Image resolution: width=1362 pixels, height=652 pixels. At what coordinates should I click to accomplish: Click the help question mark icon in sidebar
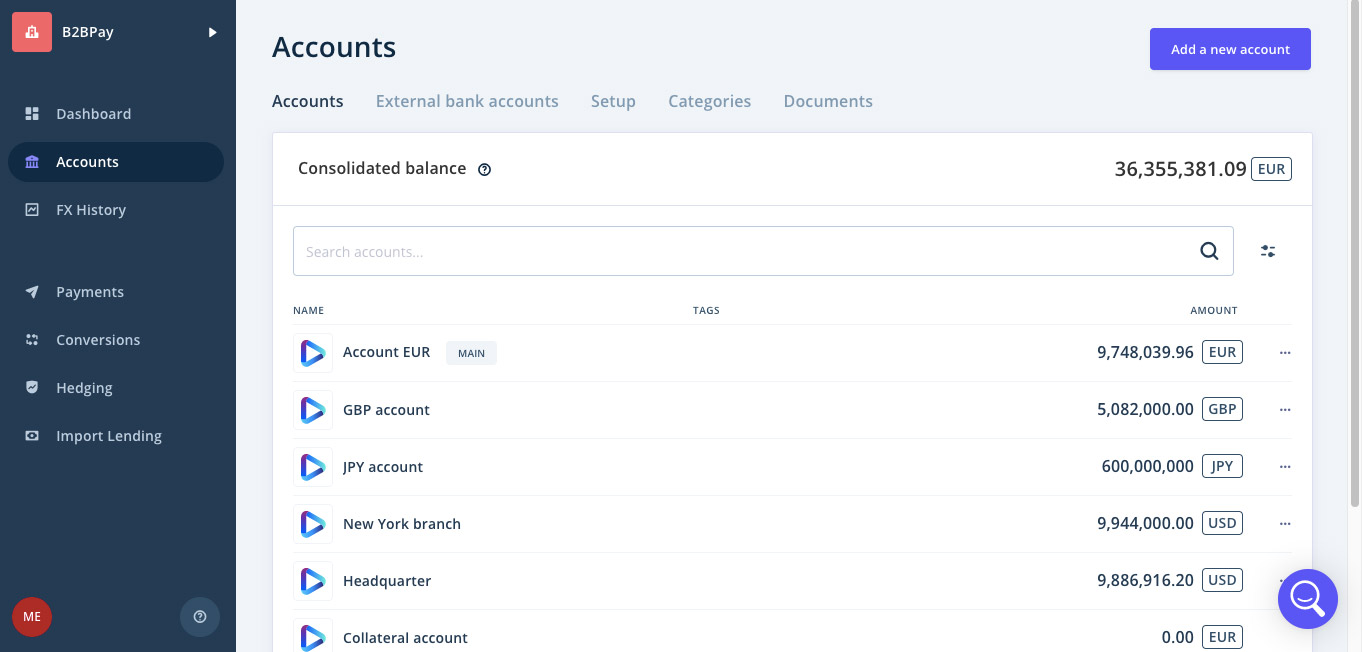point(200,617)
